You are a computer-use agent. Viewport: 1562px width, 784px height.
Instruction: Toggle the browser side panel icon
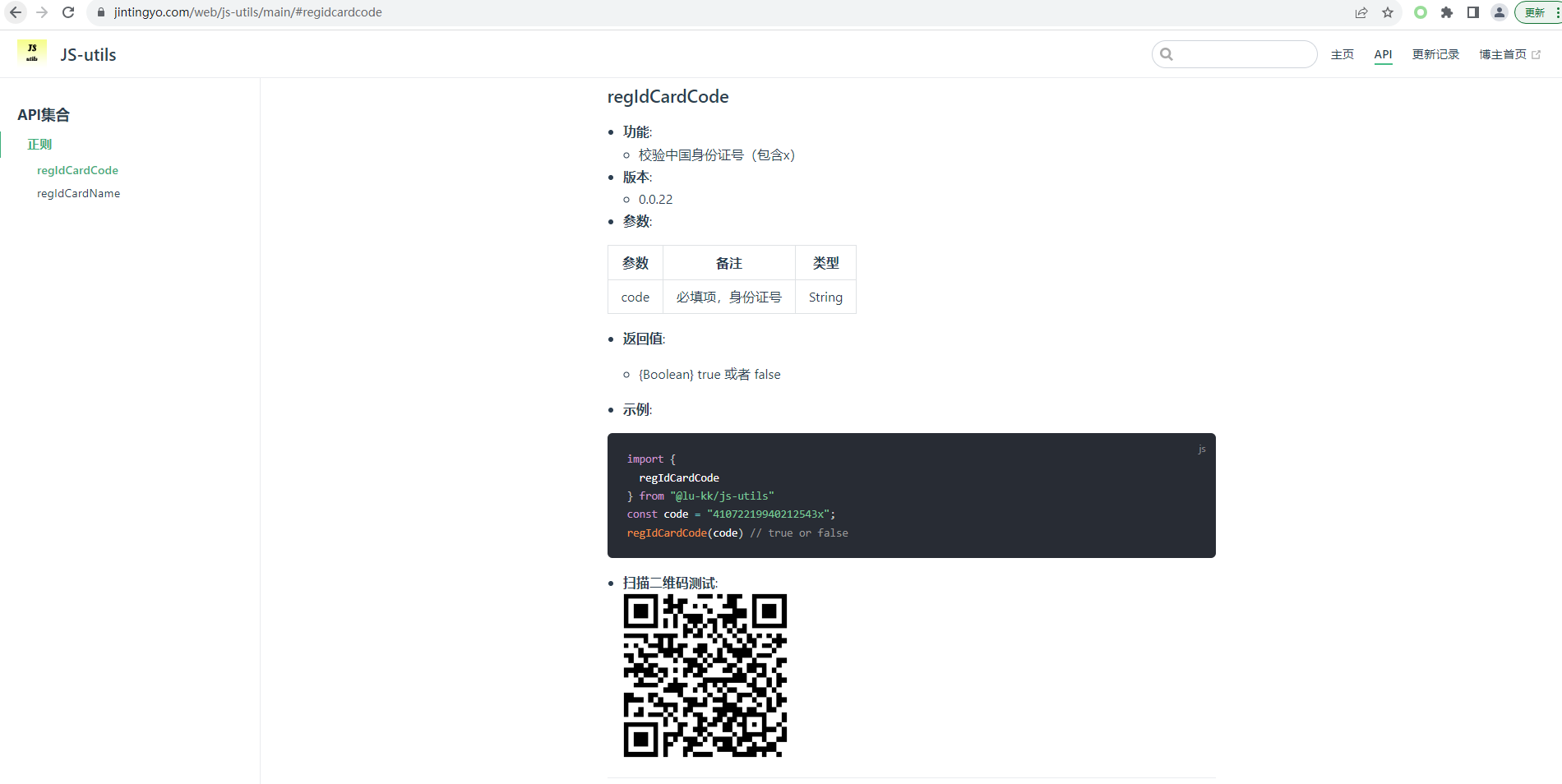point(1473,12)
